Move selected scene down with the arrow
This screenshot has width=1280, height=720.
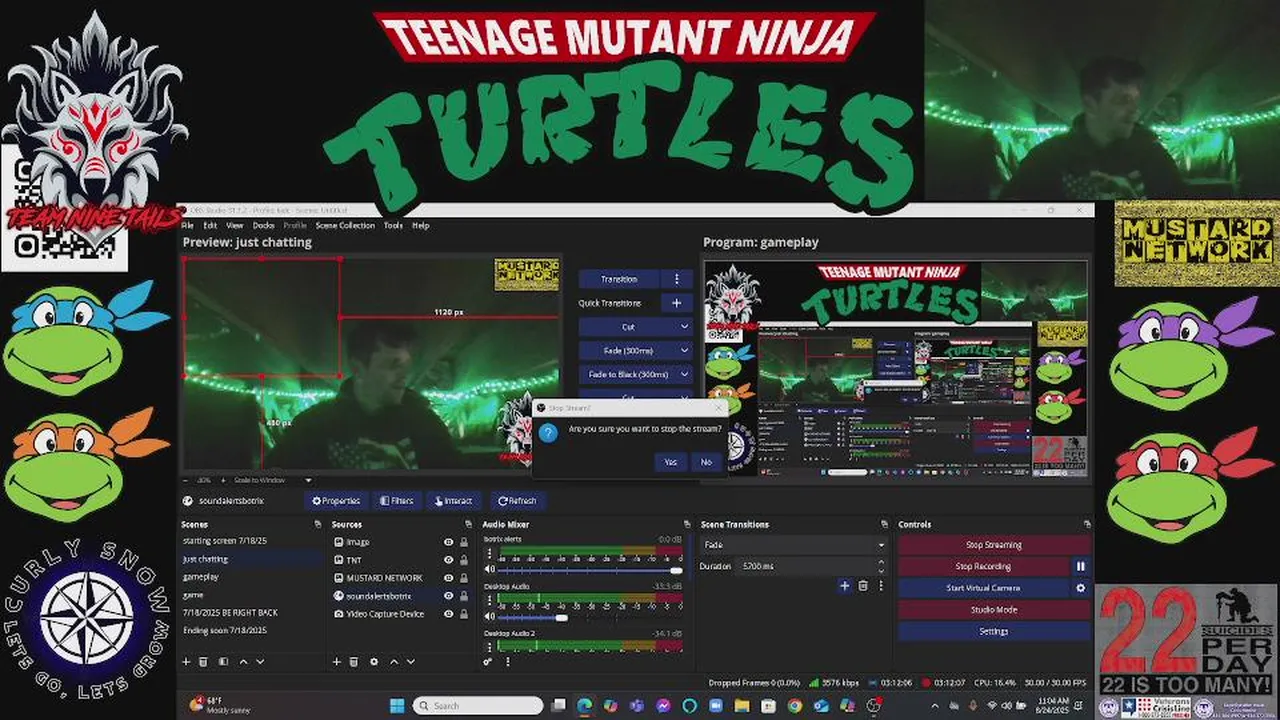[260, 662]
